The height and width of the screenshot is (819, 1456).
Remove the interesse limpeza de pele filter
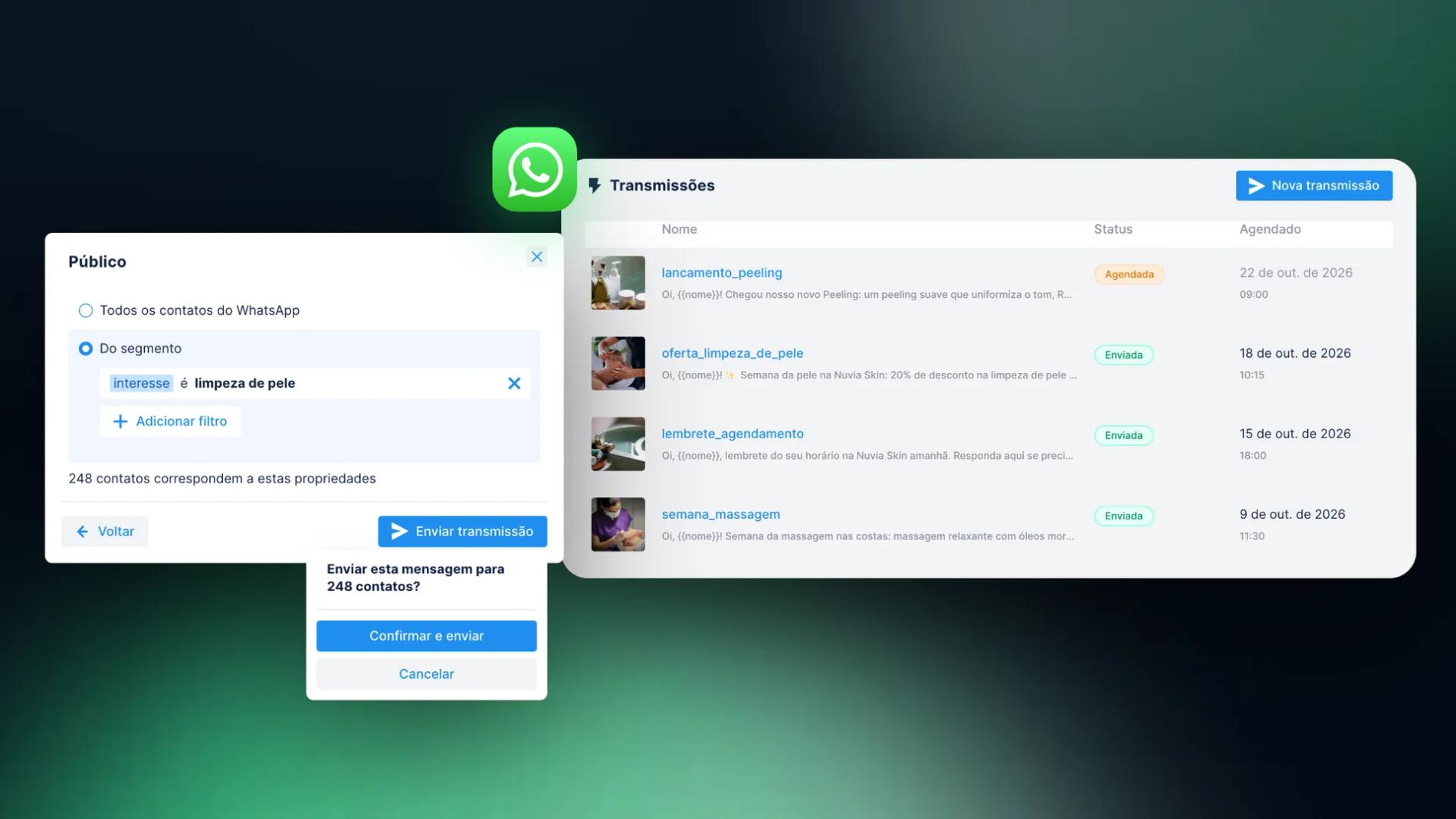tap(514, 383)
